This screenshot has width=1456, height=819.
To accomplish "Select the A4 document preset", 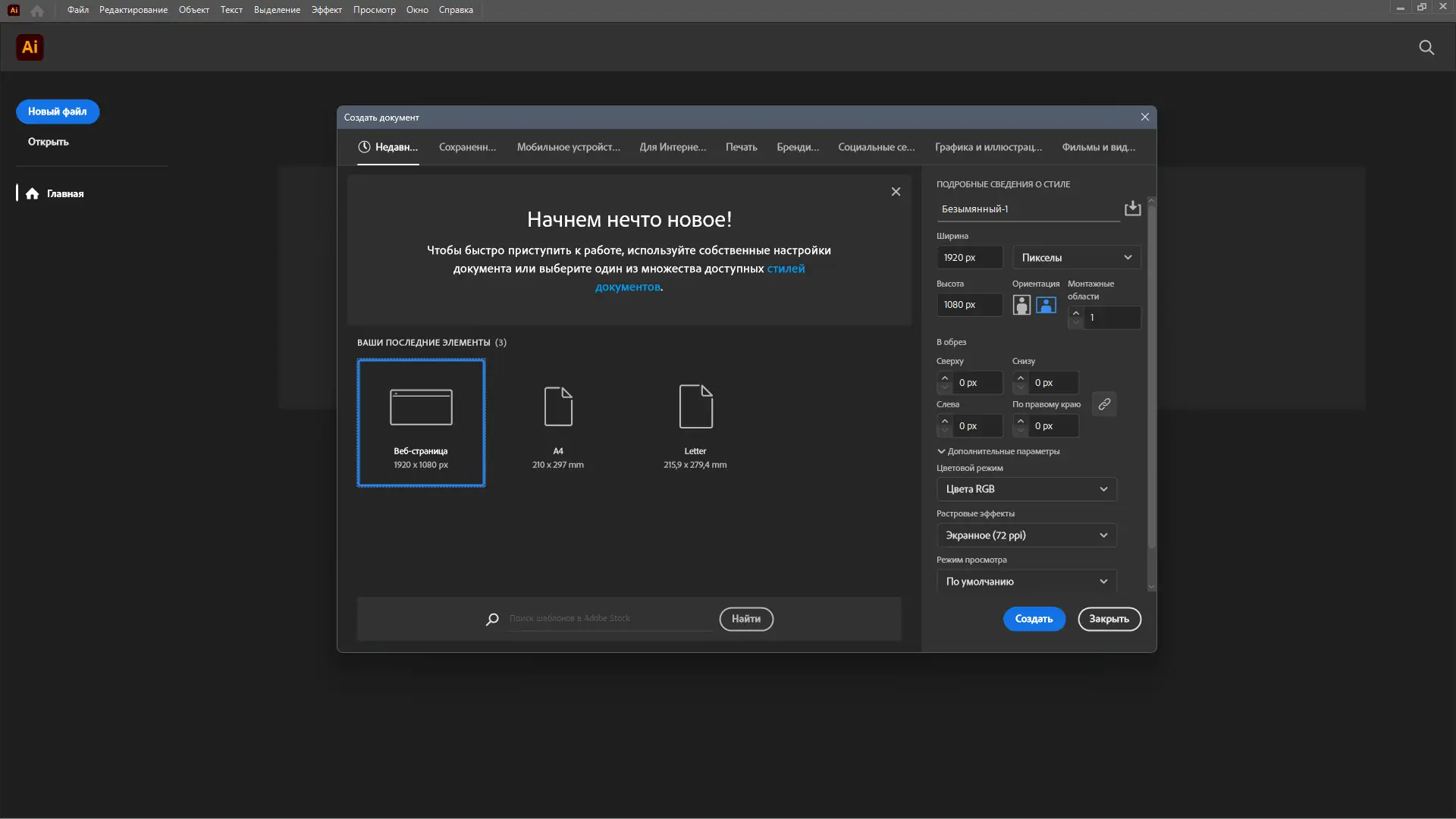I will pos(558,422).
